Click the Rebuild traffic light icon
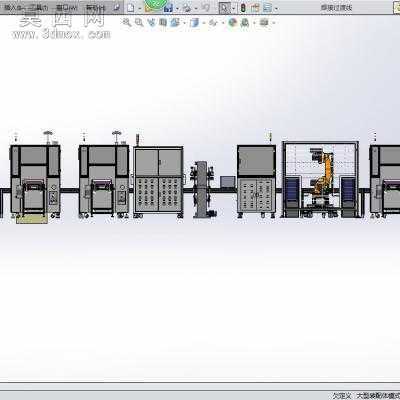This screenshot has width=400, height=400. [243, 8]
